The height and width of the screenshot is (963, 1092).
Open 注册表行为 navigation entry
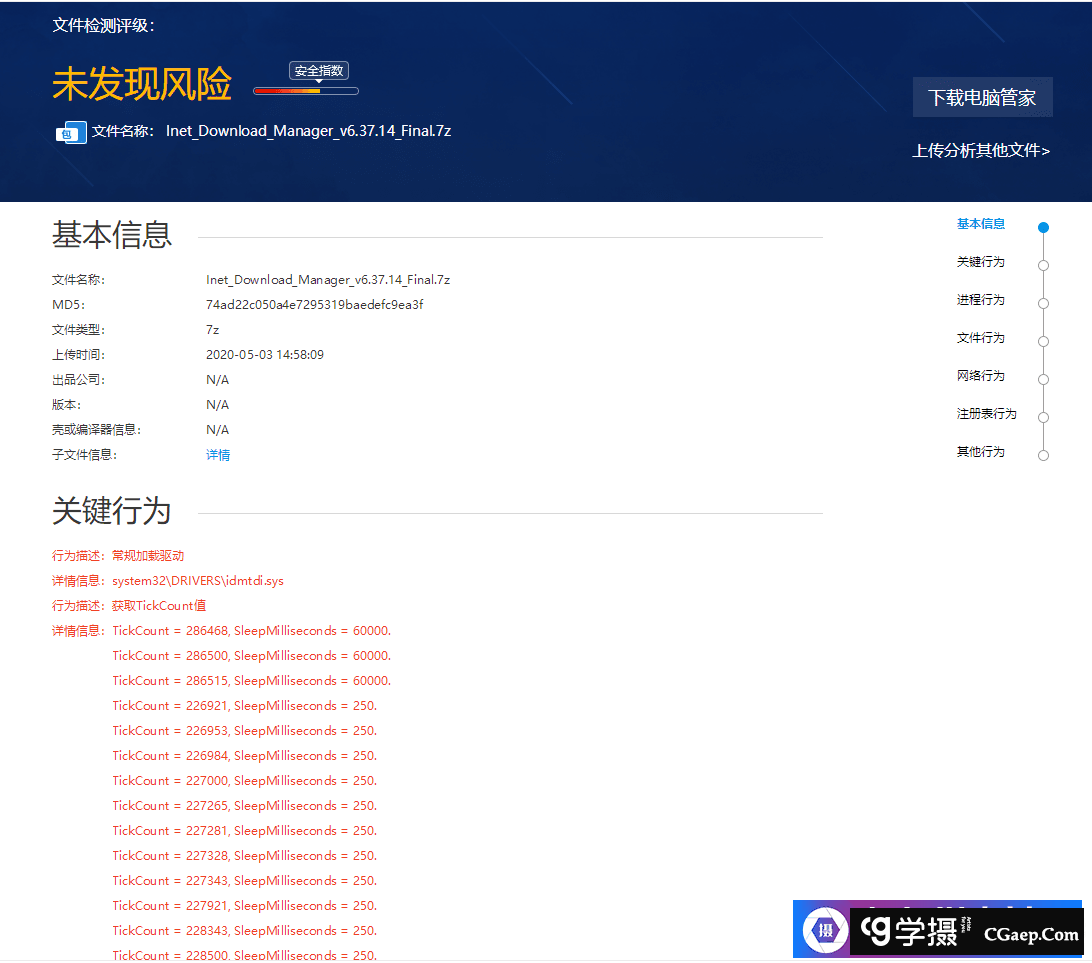(x=986, y=414)
